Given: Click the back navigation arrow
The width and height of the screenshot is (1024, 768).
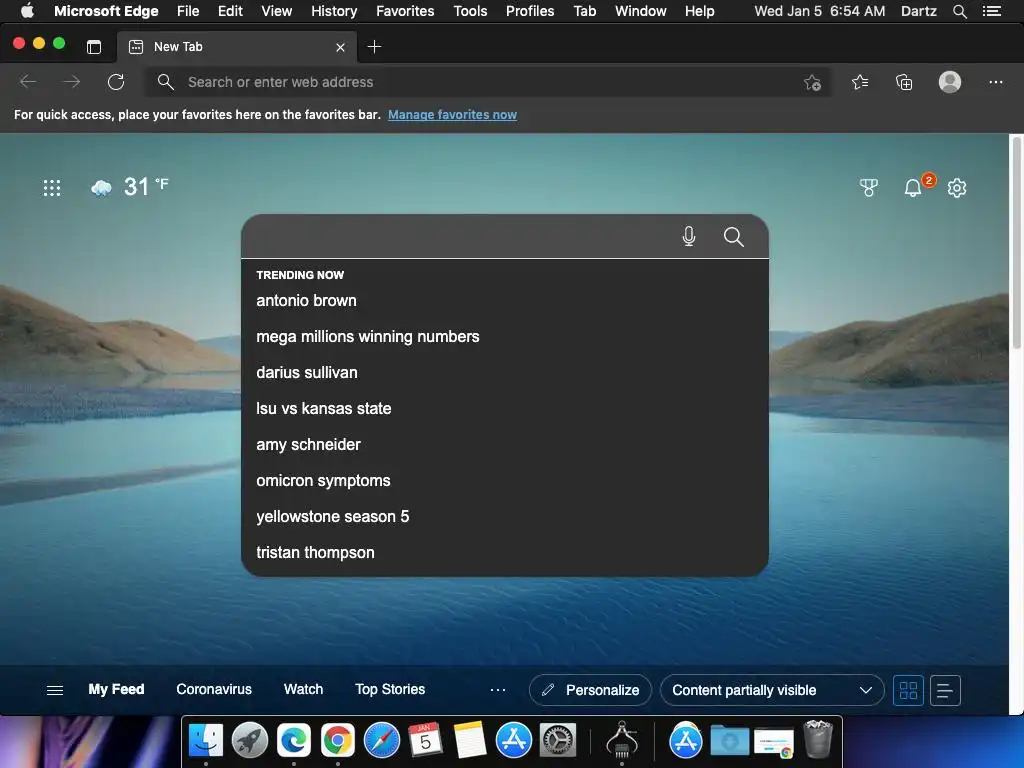Looking at the screenshot, I should pos(28,82).
